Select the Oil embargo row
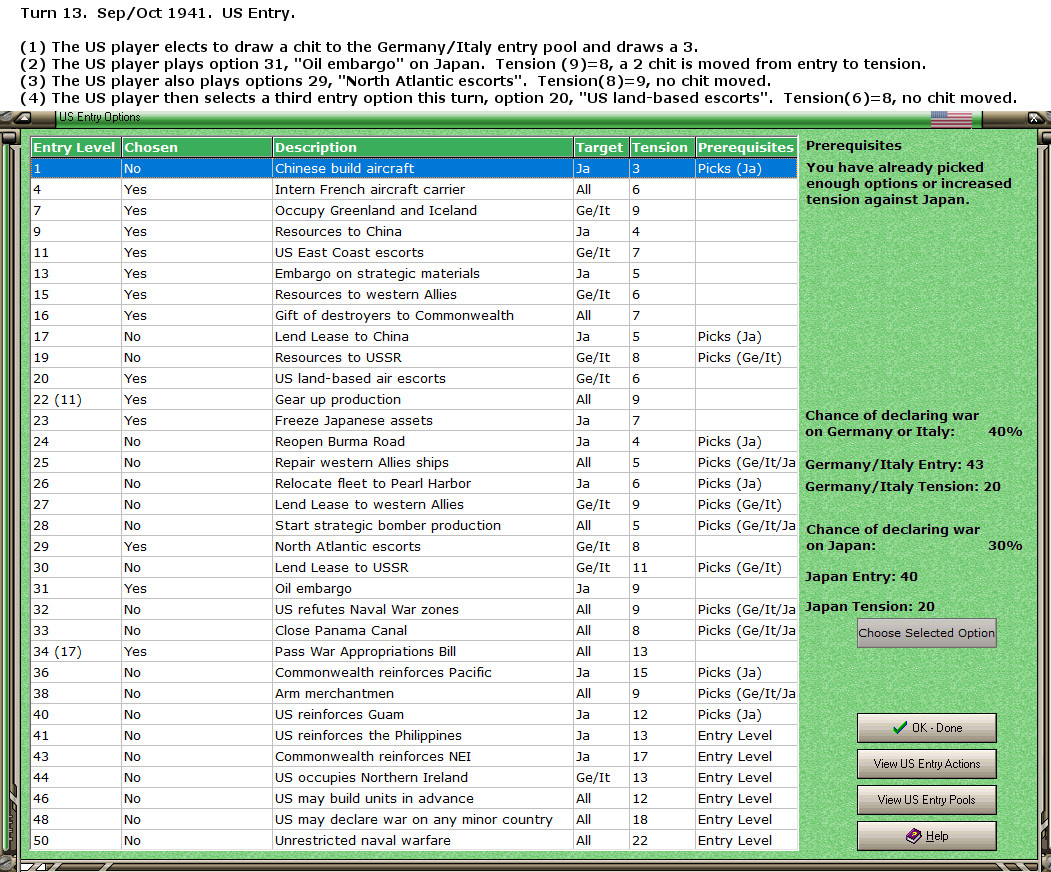The image size is (1051, 872). 414,588
